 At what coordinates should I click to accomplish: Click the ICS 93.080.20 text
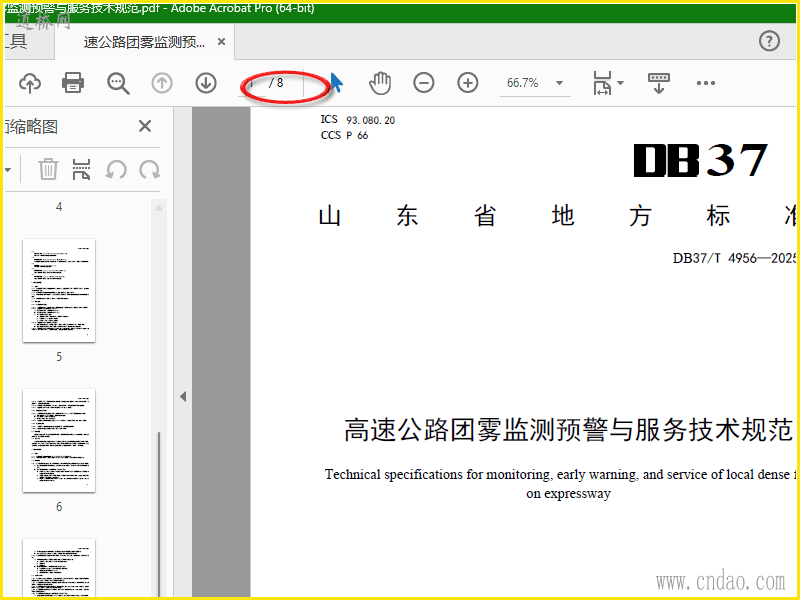tap(358, 120)
